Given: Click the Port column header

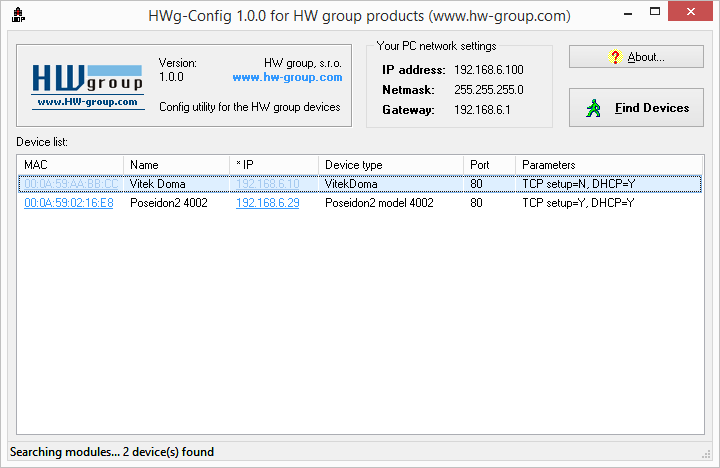Looking at the screenshot, I should 489,165.
